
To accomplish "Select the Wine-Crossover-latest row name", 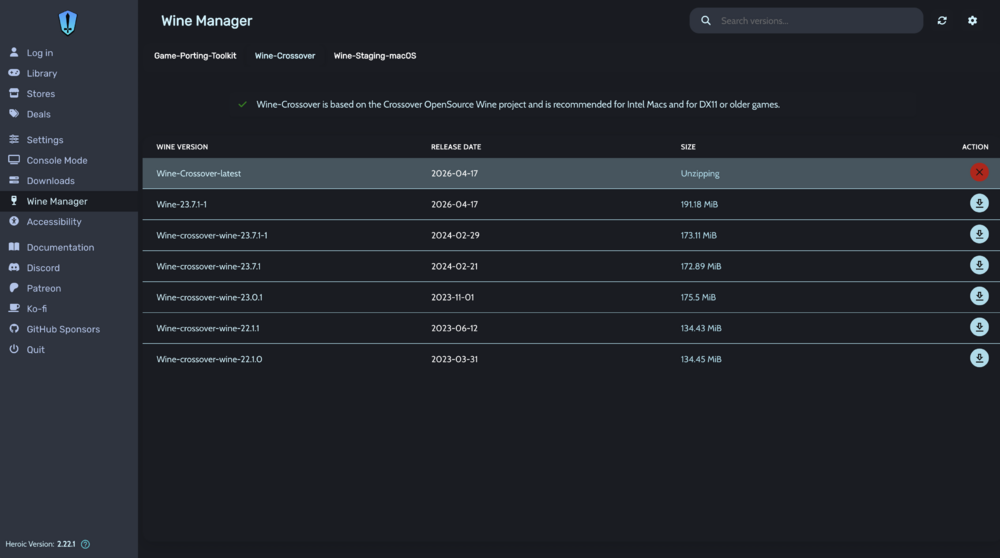I will 198,173.
